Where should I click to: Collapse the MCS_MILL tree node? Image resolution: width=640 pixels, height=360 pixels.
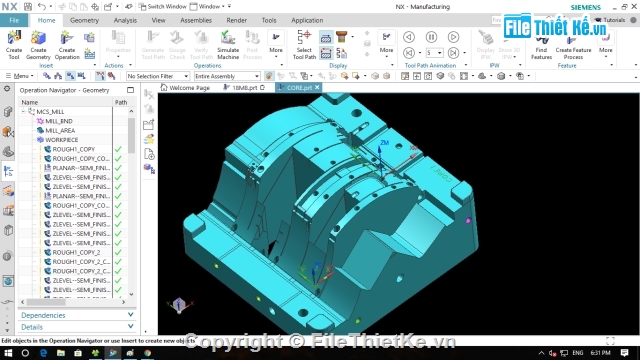coord(23,111)
